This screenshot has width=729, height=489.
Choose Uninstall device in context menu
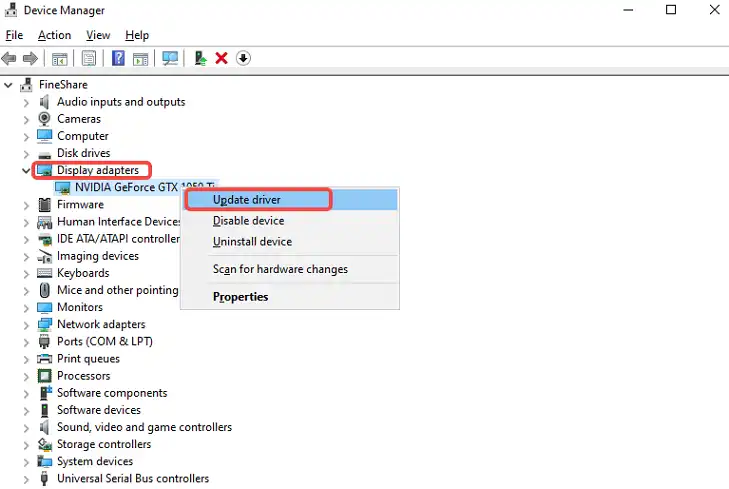point(290,242)
